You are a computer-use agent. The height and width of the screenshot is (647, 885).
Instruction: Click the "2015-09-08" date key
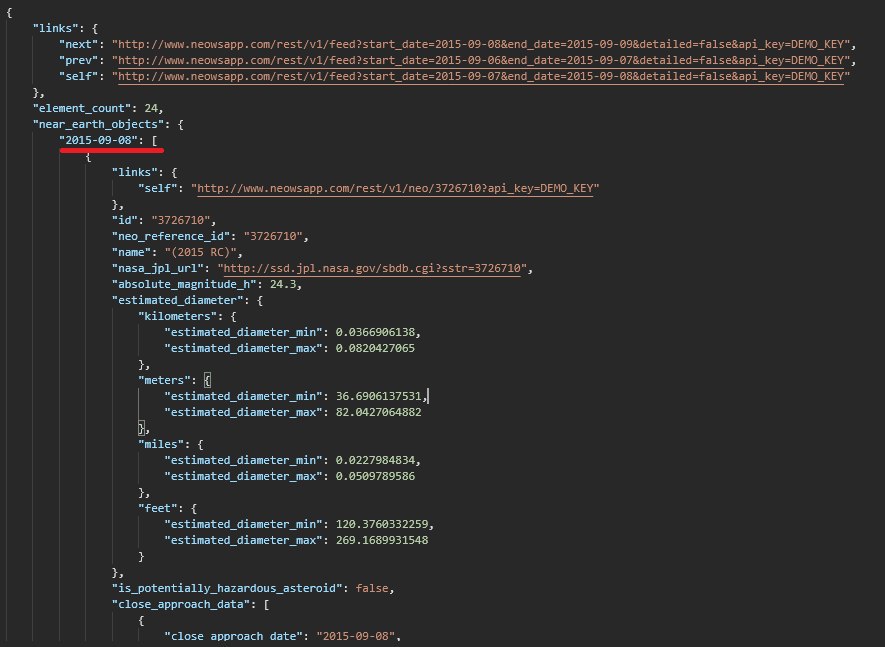[98, 140]
